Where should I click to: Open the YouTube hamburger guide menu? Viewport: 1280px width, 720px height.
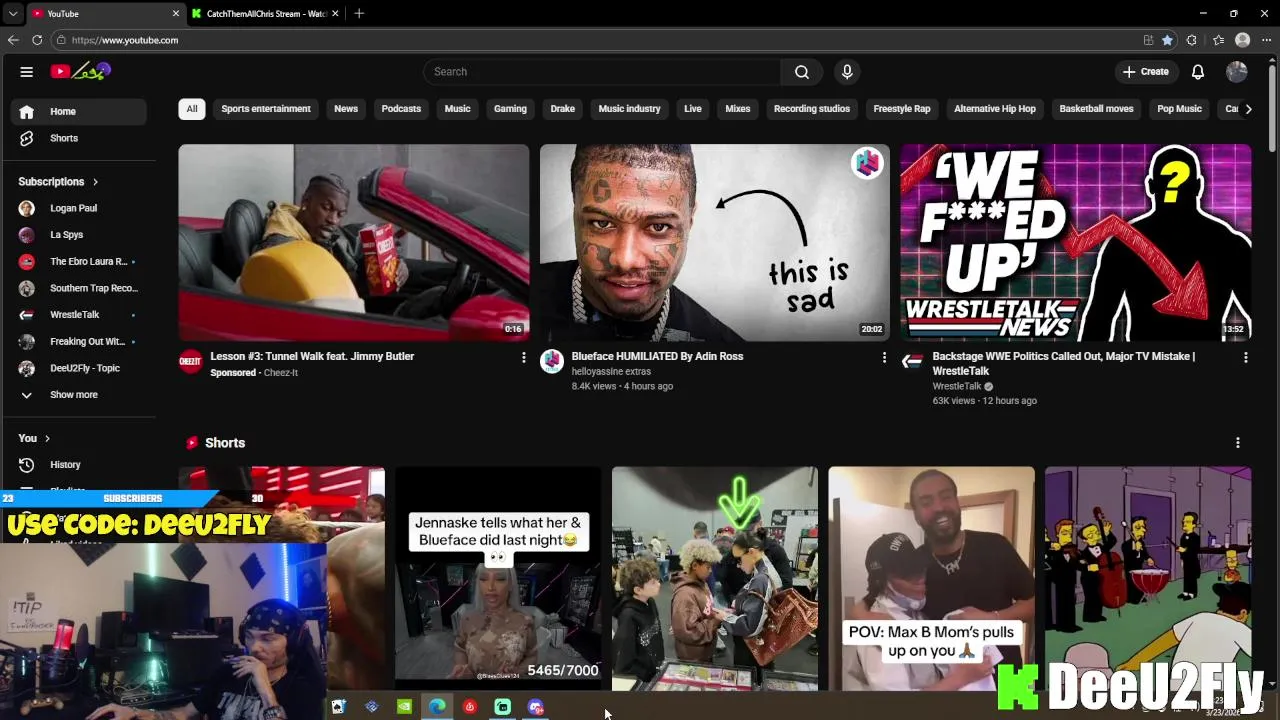tap(27, 72)
